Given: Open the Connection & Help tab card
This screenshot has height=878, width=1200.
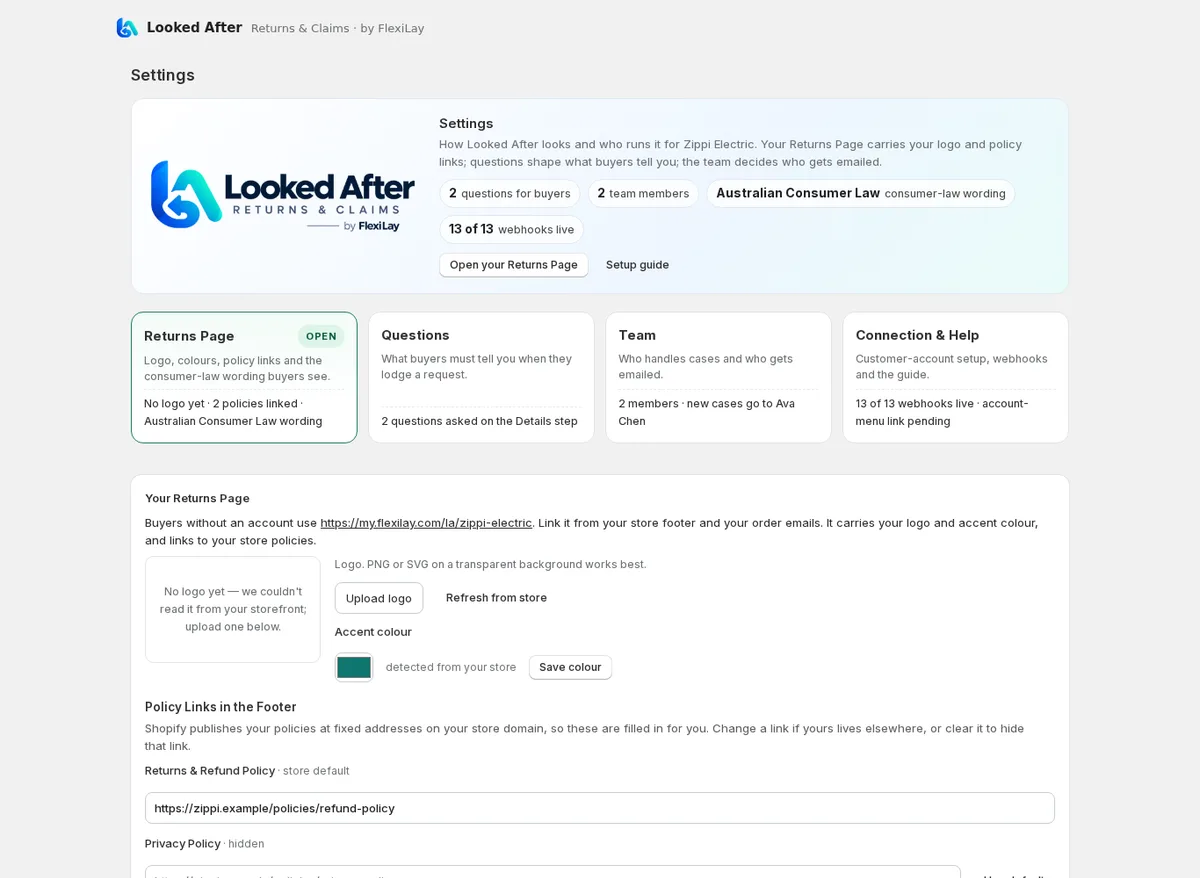Looking at the screenshot, I should pyautogui.click(x=955, y=377).
